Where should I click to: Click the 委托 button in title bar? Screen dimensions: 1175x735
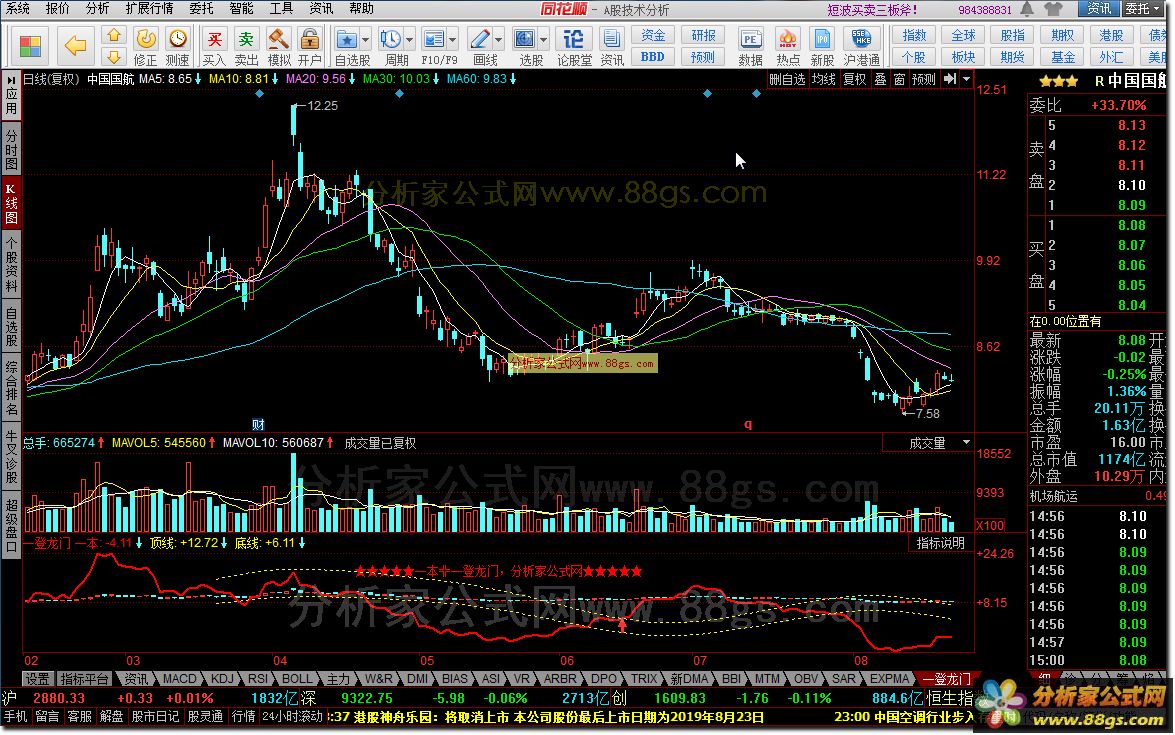click(1141, 9)
